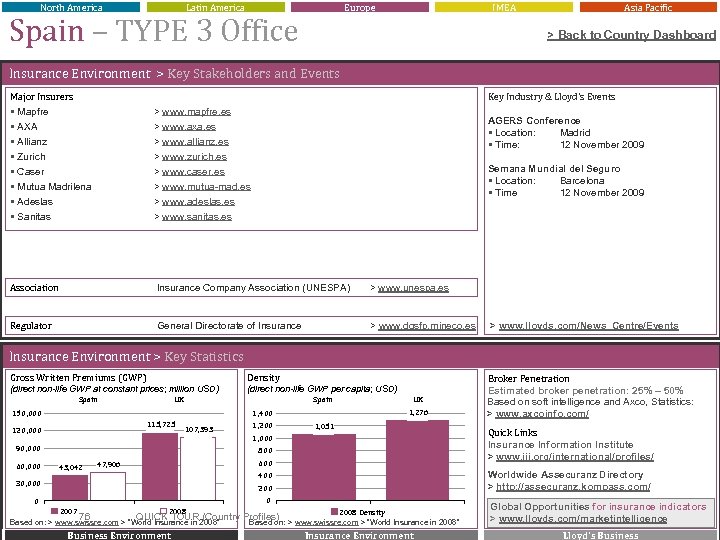Click the 2008 Density legend swatch

pos(334,512)
